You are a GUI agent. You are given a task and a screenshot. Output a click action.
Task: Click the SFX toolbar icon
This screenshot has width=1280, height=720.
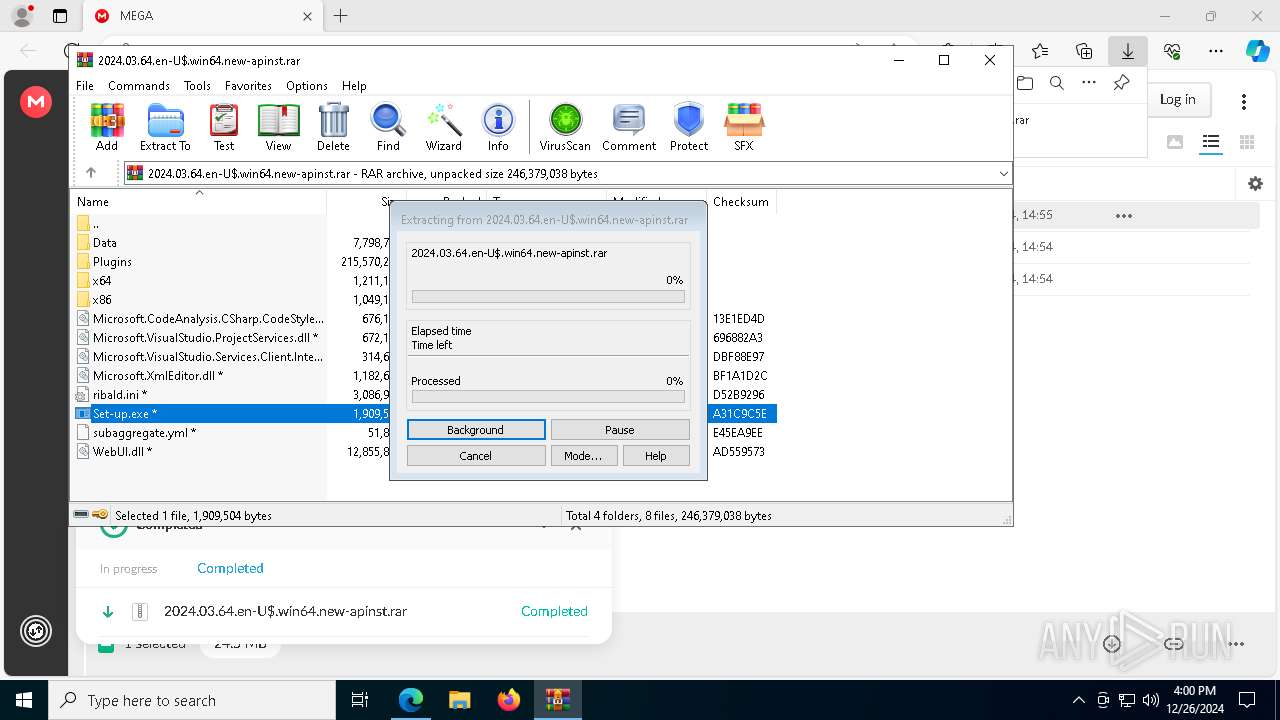[743, 127]
